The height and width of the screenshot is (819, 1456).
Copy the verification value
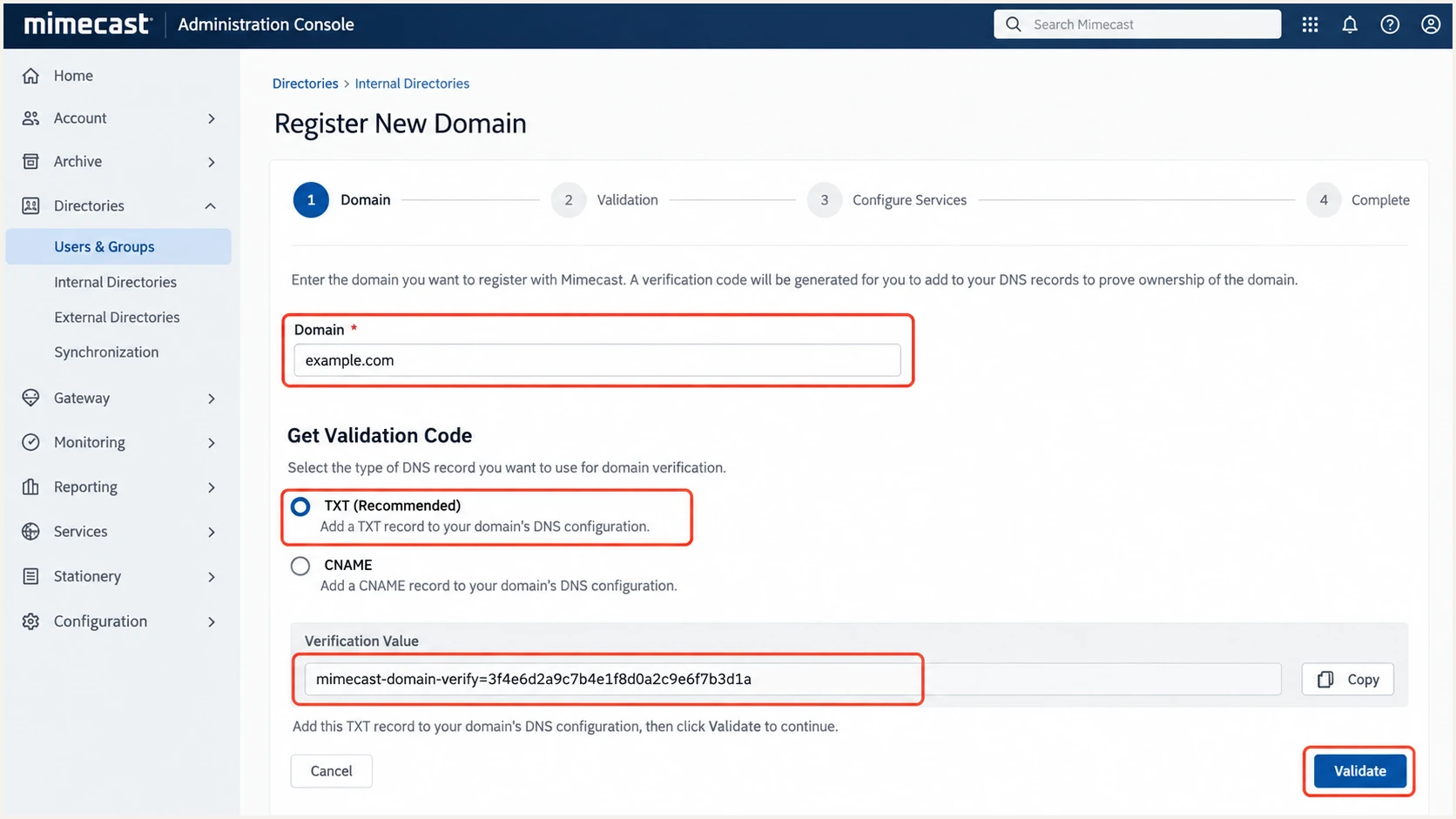coord(1348,680)
